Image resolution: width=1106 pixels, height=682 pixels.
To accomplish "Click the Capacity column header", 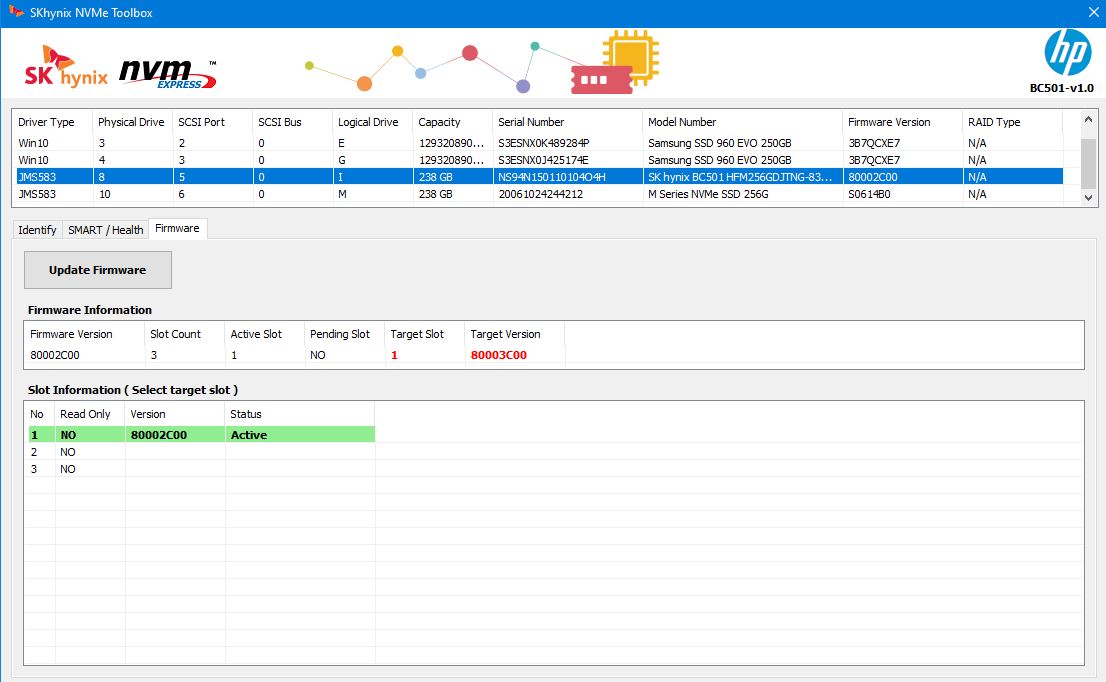I will point(452,122).
